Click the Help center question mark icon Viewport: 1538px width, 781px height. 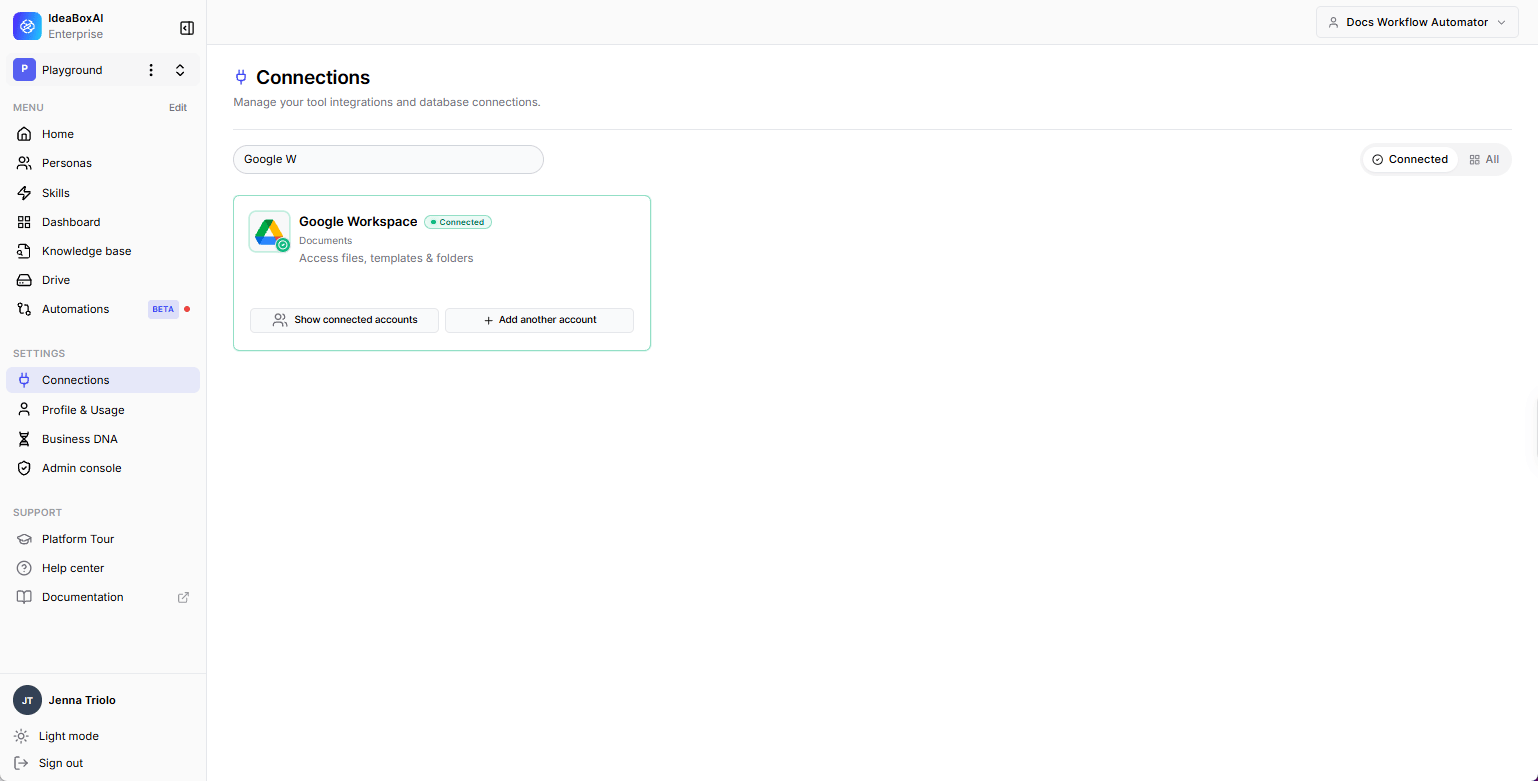(x=24, y=568)
